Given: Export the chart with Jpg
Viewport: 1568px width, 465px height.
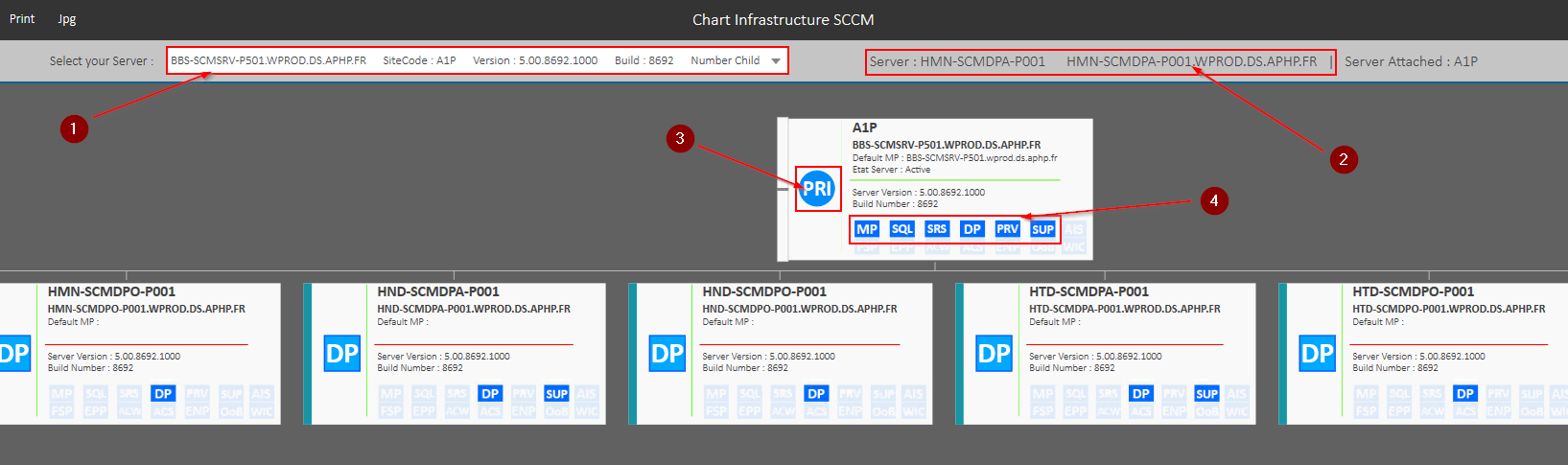Looking at the screenshot, I should click(x=66, y=18).
